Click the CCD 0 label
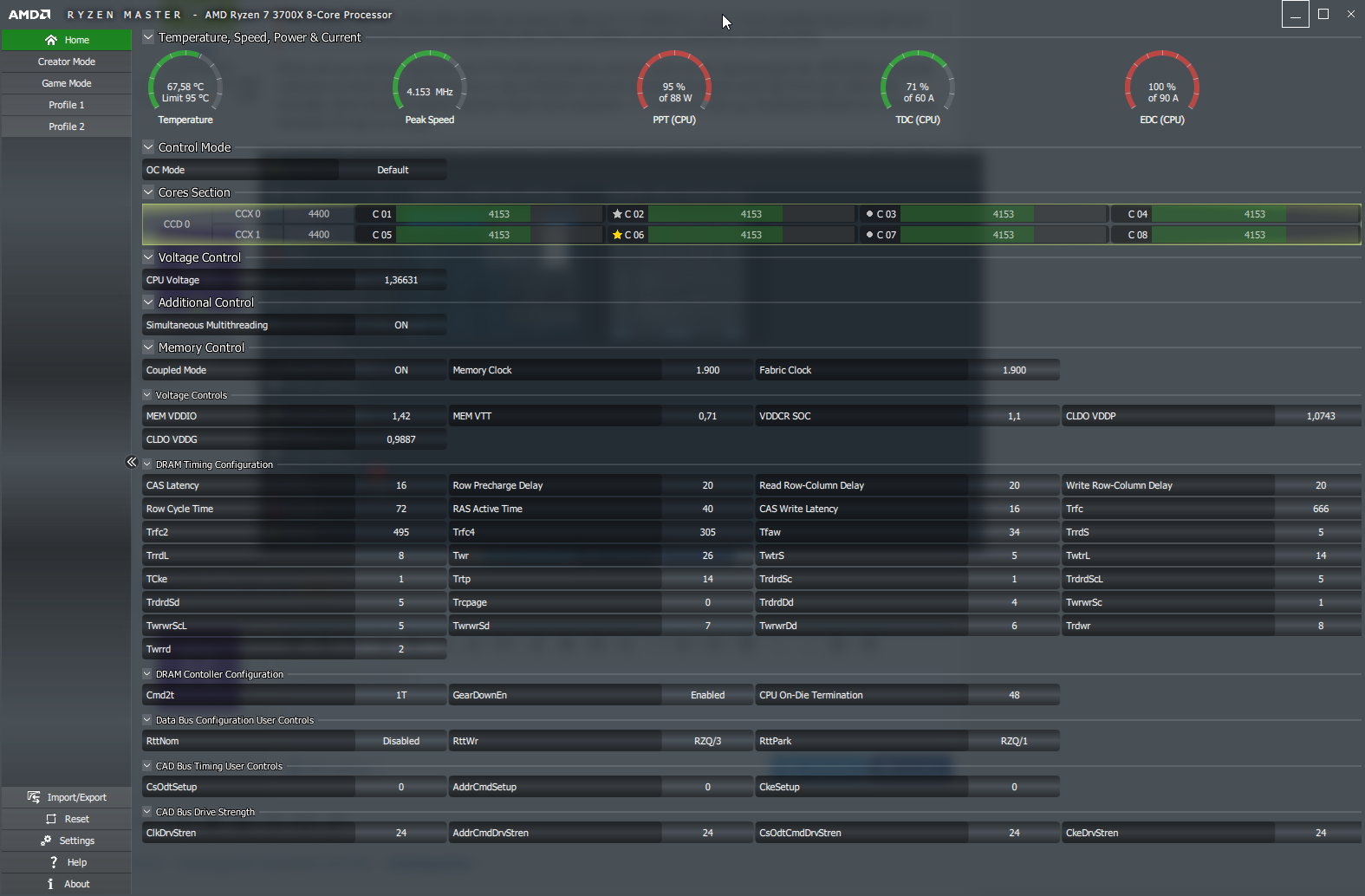This screenshot has height=896, width=1365. pos(177,224)
